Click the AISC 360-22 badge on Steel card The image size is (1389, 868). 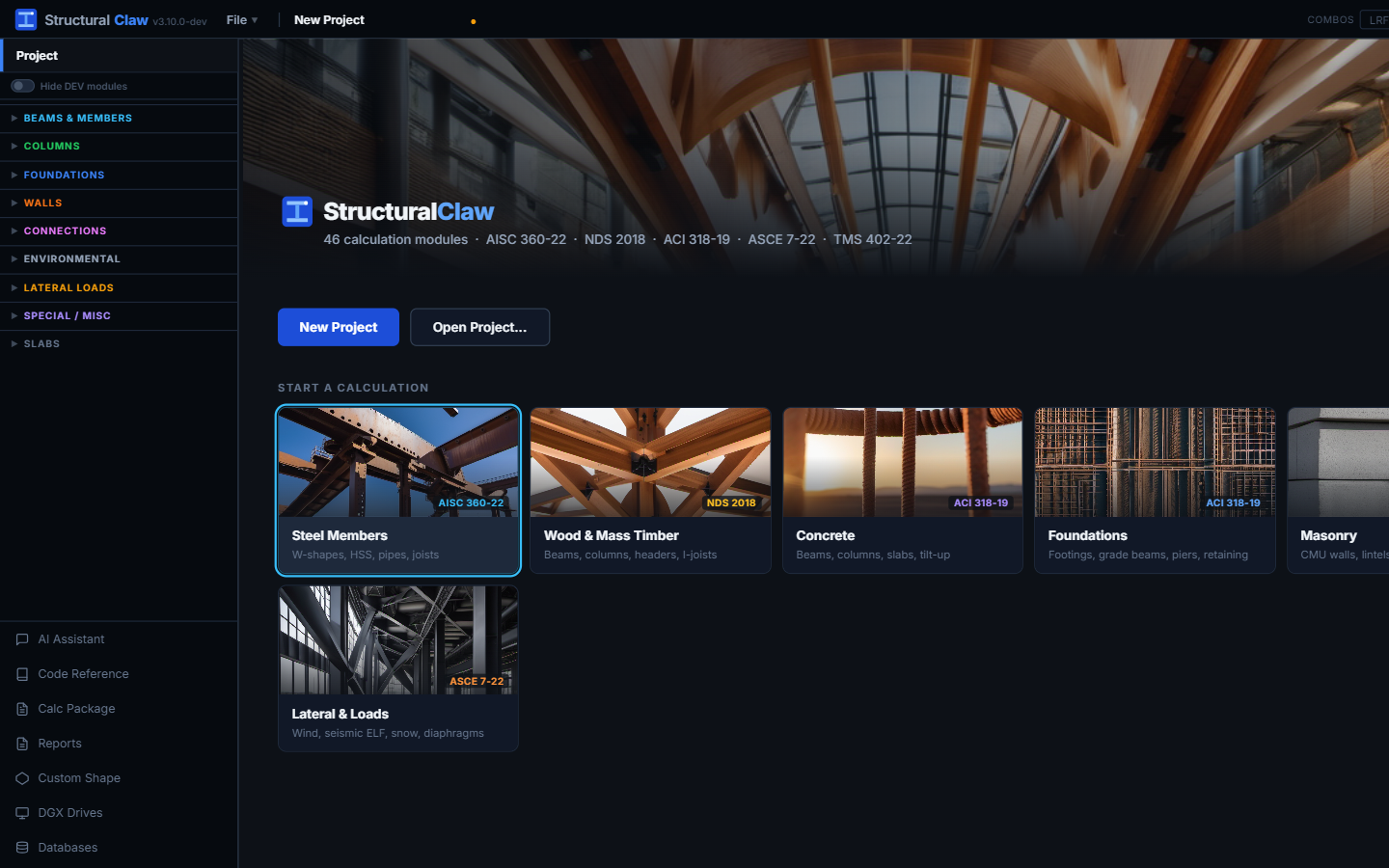coord(471,502)
